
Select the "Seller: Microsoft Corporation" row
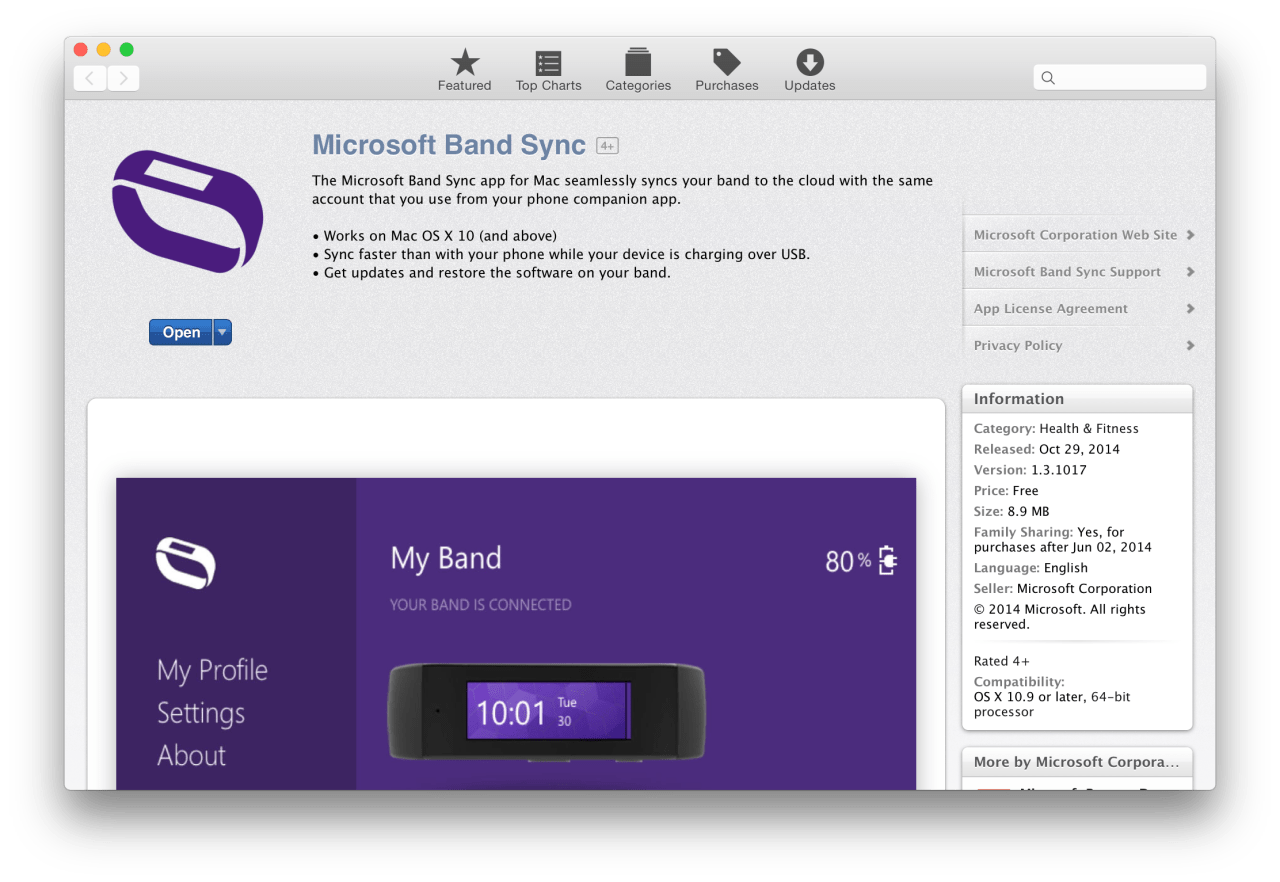point(1063,589)
